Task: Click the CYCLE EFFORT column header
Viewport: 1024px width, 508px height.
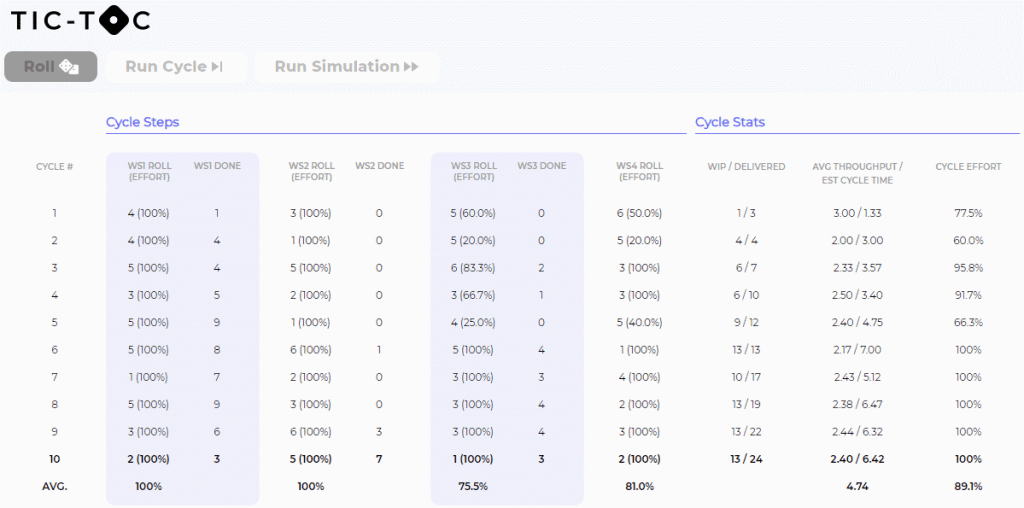Action: (968, 166)
